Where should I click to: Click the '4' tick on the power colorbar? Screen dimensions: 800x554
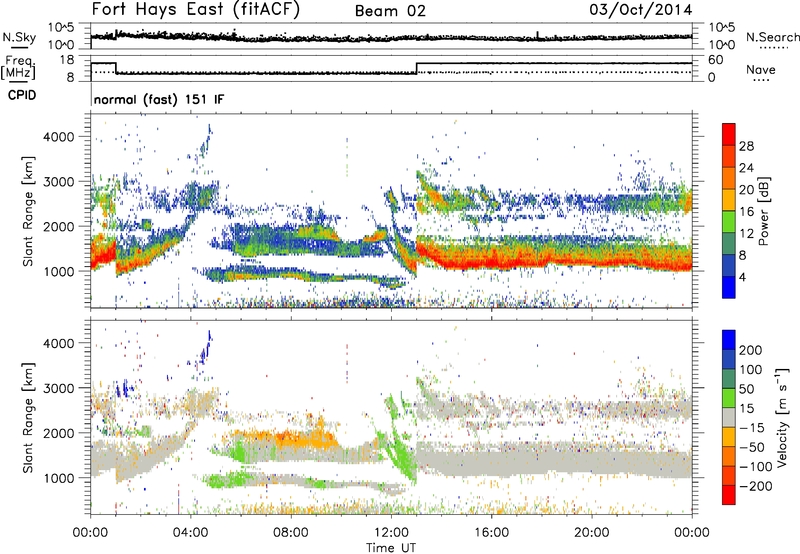click(x=742, y=277)
